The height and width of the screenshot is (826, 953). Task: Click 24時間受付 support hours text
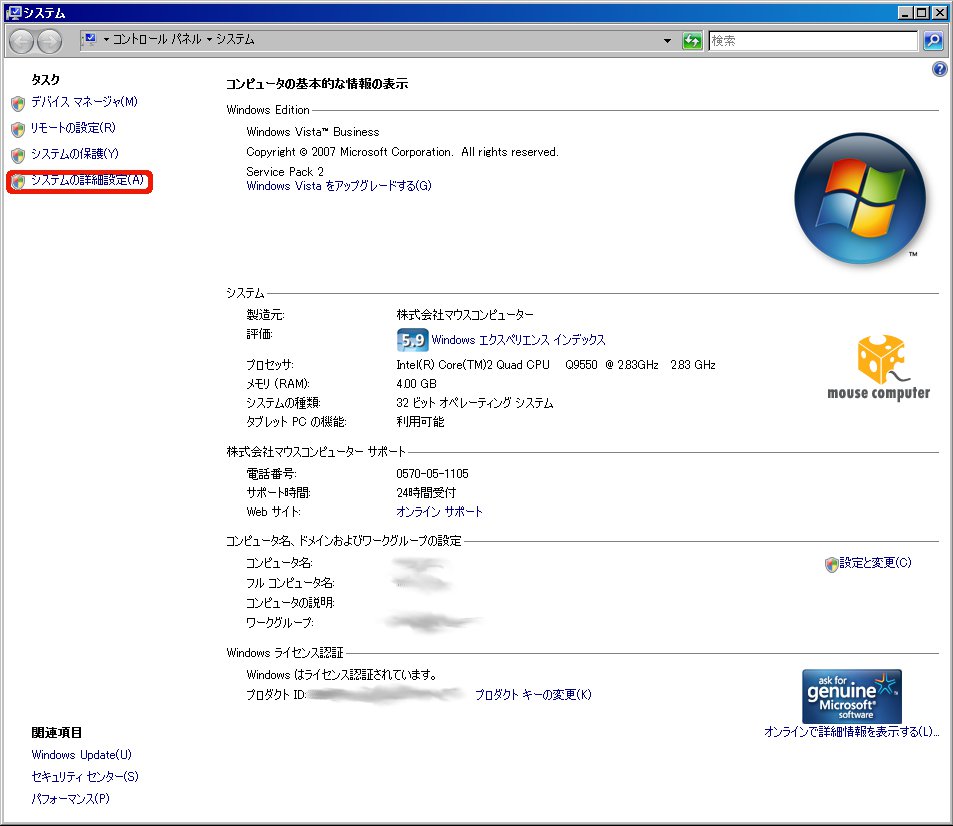[x=426, y=493]
